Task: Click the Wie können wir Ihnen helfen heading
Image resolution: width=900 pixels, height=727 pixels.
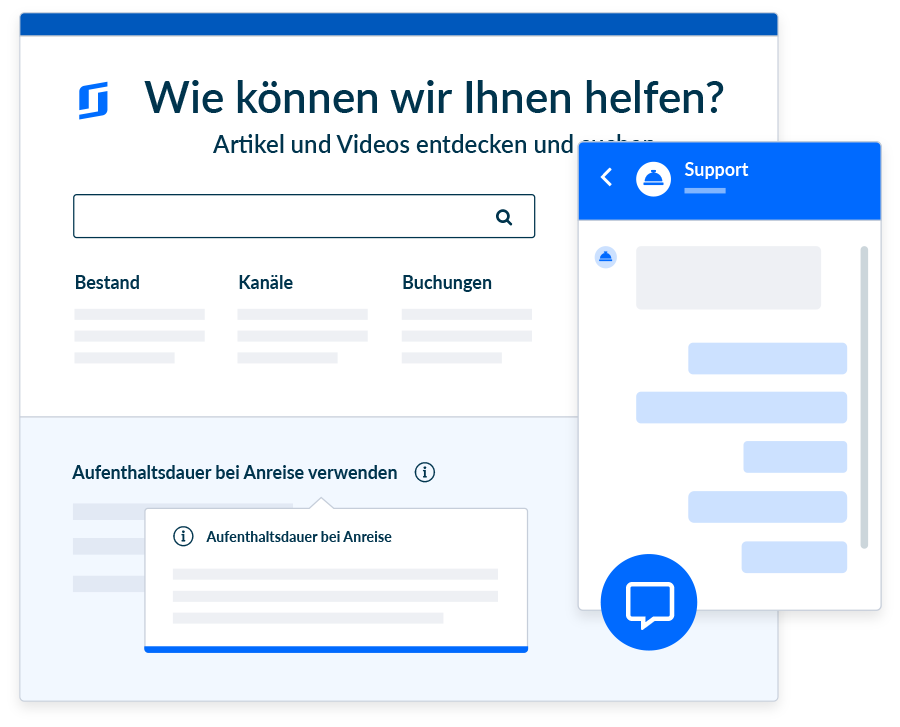Action: click(433, 98)
